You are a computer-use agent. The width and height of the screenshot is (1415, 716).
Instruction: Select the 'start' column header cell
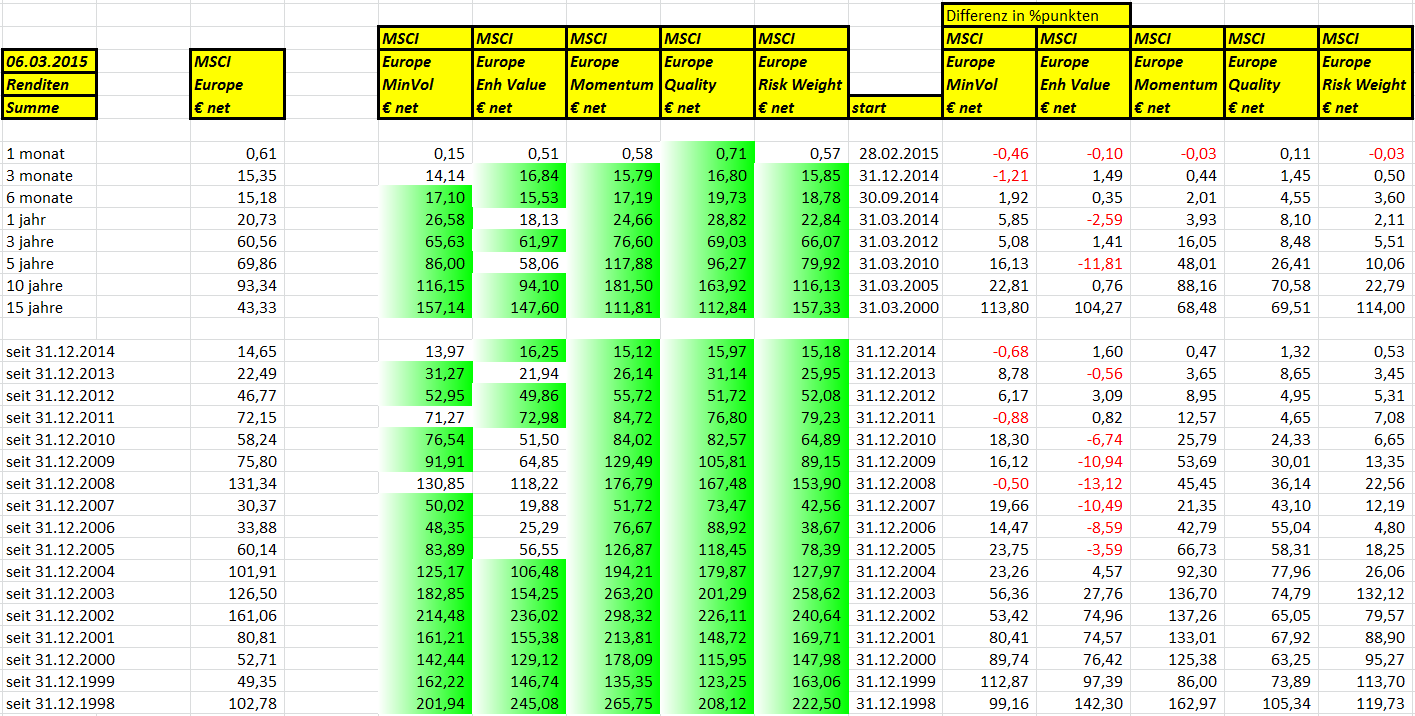pyautogui.click(x=895, y=107)
